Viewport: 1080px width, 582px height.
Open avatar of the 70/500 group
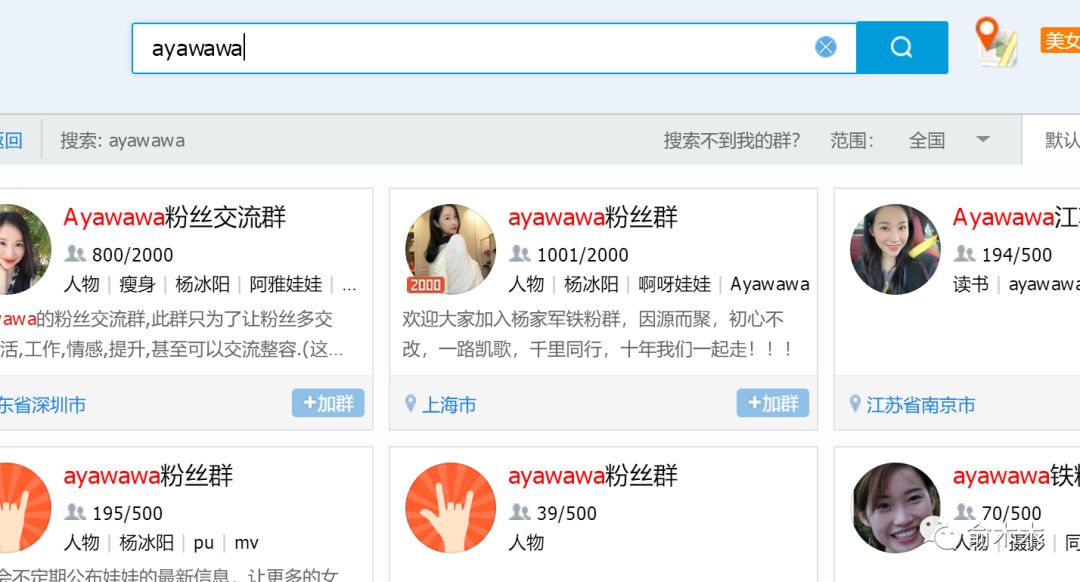(895, 508)
